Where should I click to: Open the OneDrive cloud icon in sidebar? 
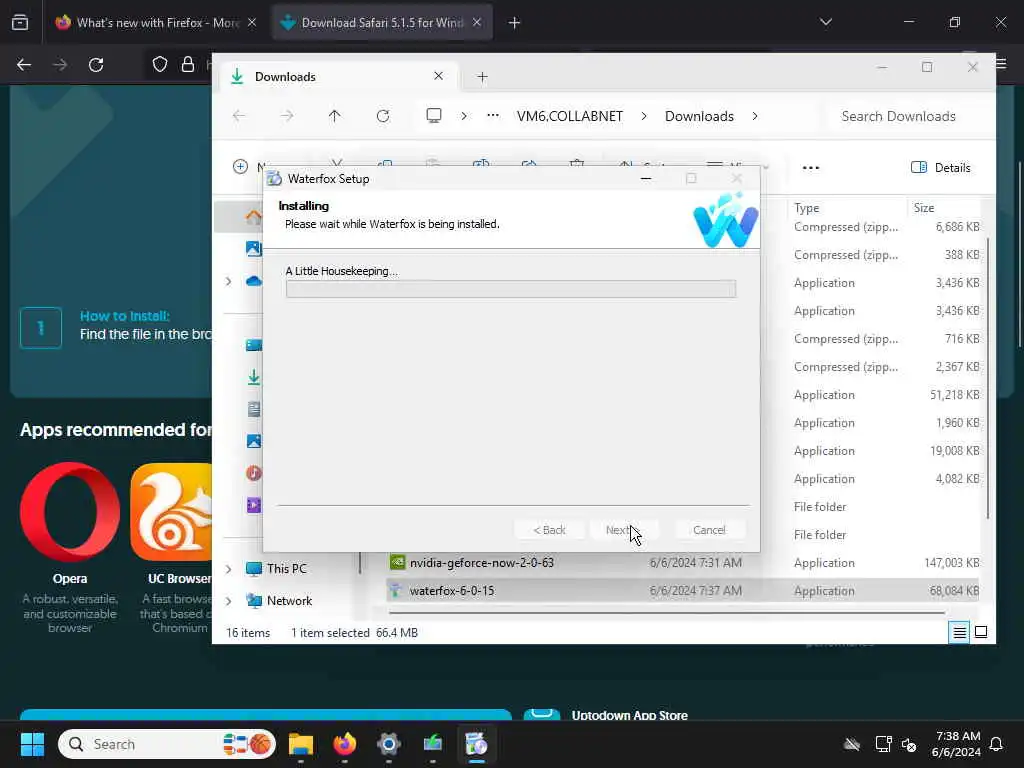pos(253,281)
